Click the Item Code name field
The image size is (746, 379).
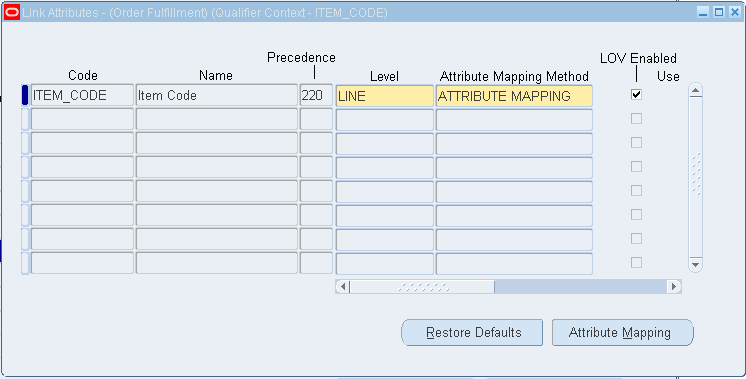[216, 96]
